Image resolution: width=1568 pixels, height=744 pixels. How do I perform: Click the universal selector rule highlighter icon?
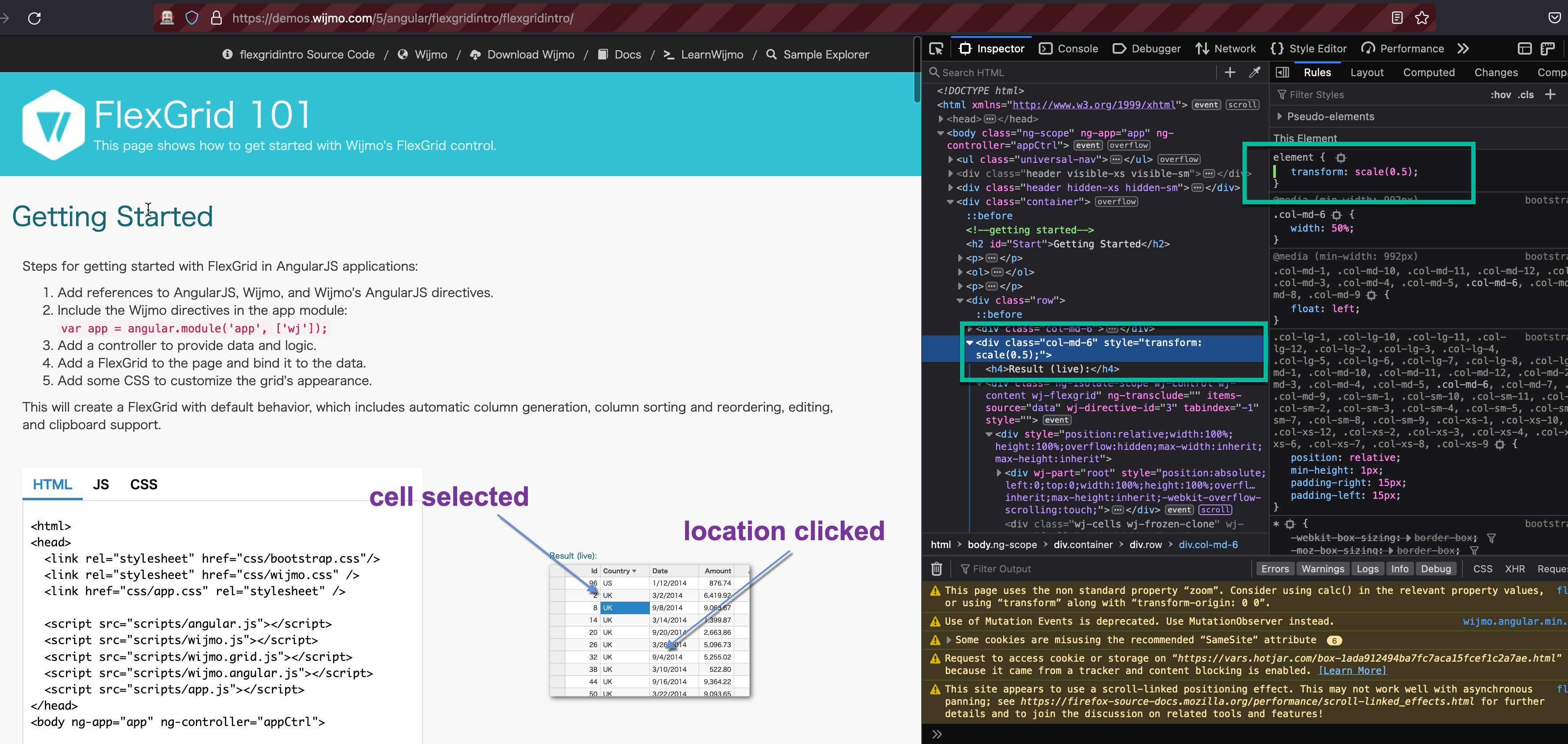(1289, 524)
